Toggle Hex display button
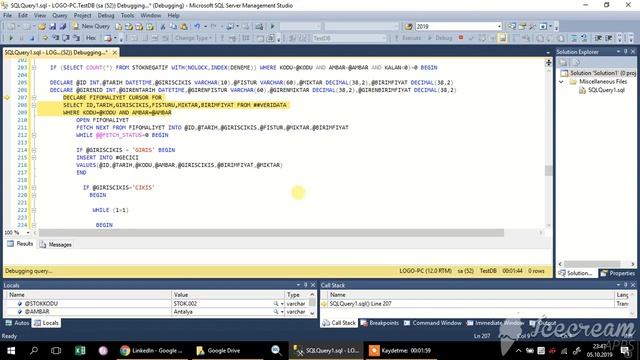The width and height of the screenshot is (640, 360). (x=91, y=38)
